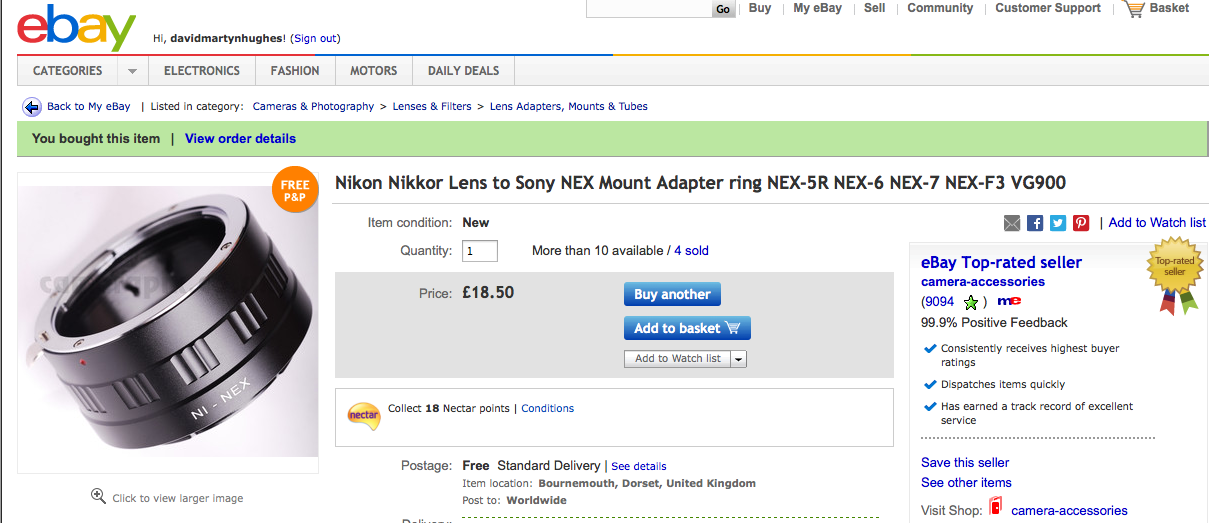Click the eBay logo
1215x523 pixels.
point(75,28)
